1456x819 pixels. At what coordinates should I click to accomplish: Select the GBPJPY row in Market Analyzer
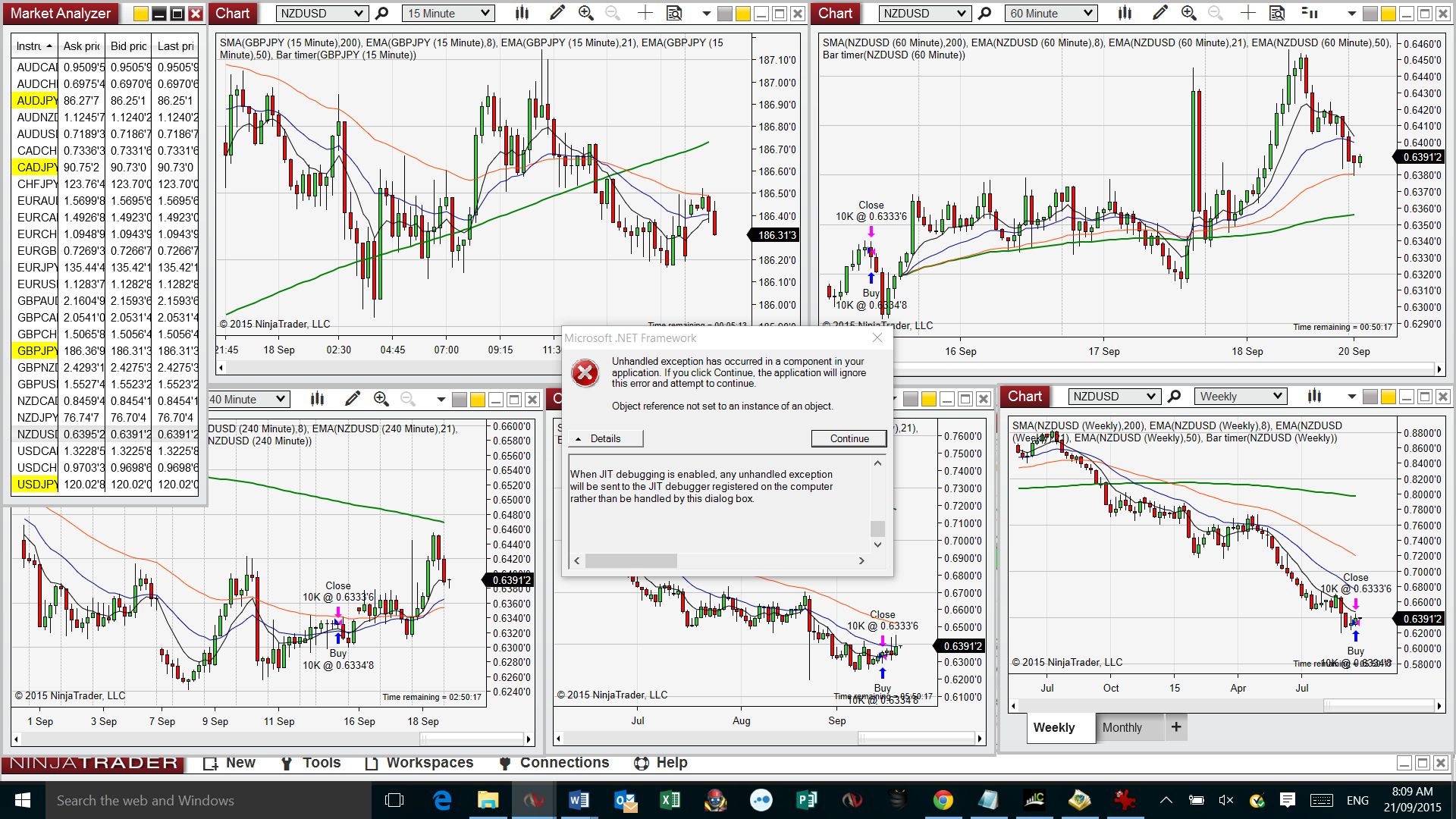pyautogui.click(x=36, y=350)
